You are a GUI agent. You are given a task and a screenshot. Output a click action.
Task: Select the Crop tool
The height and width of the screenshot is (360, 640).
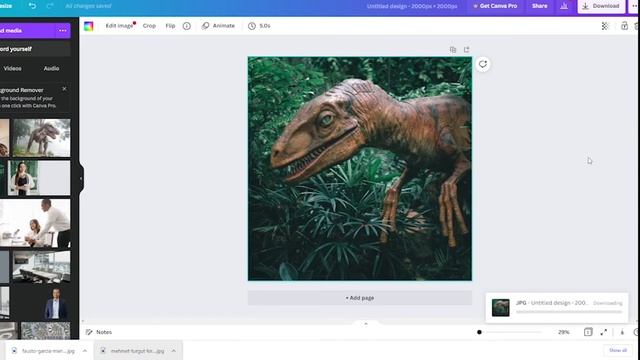[x=149, y=26]
